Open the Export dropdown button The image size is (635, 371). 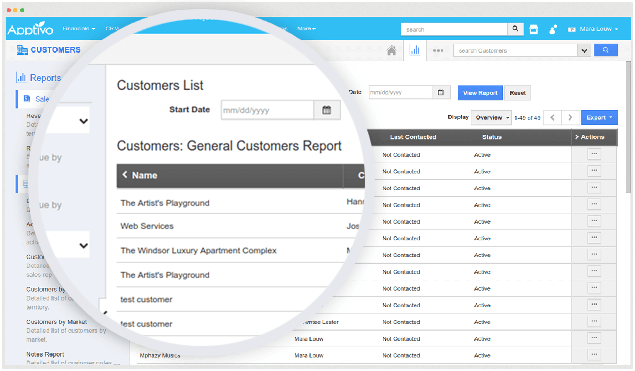point(599,117)
